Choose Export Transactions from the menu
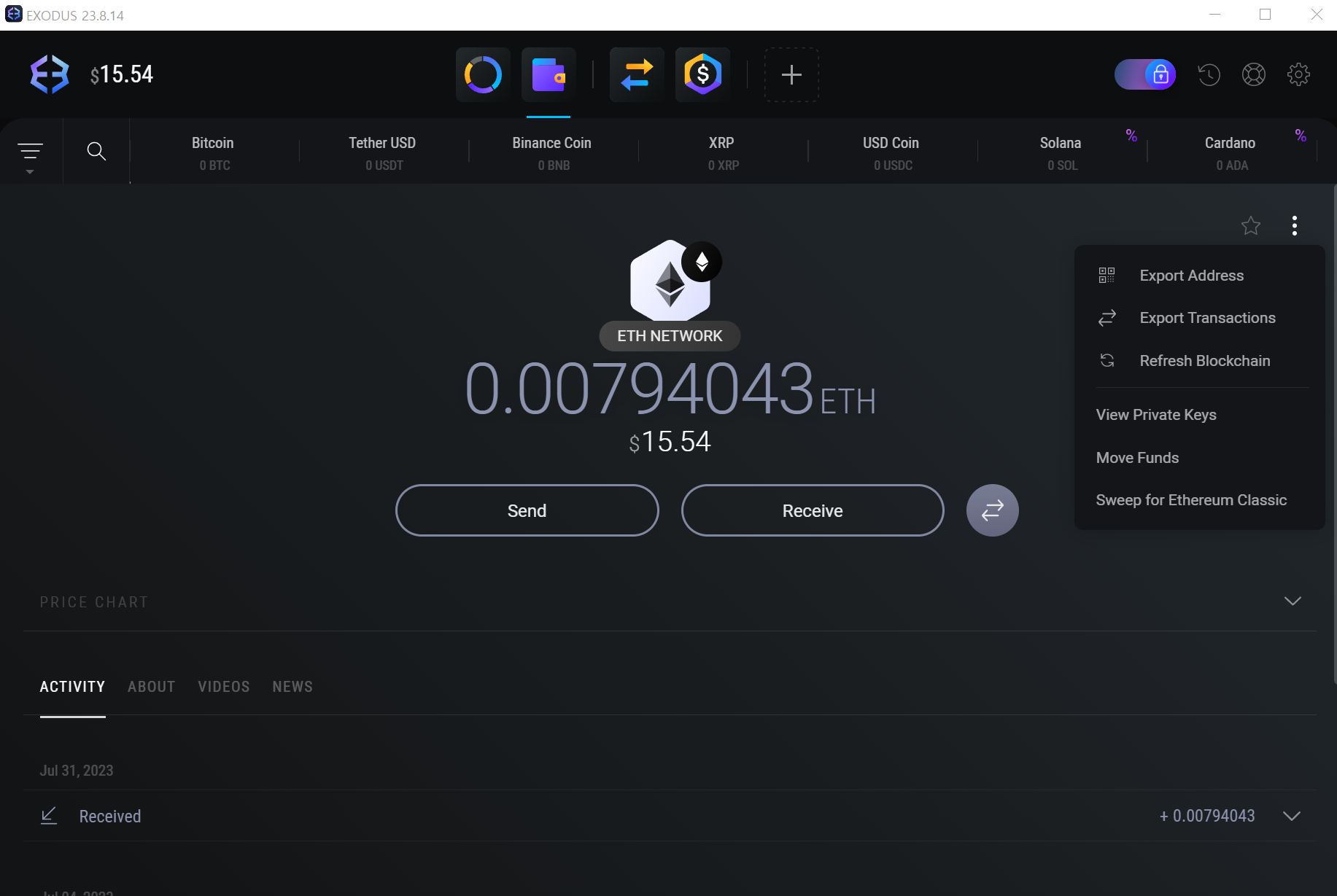 pyautogui.click(x=1199, y=318)
